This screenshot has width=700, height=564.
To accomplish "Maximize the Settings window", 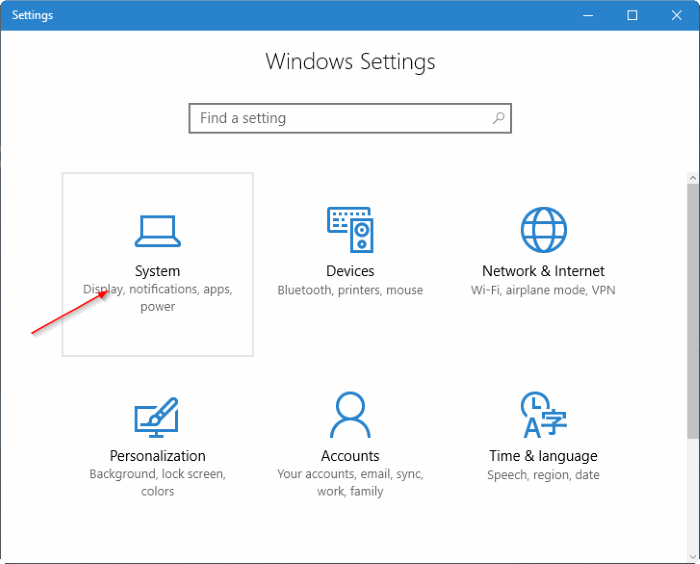I will coord(632,15).
